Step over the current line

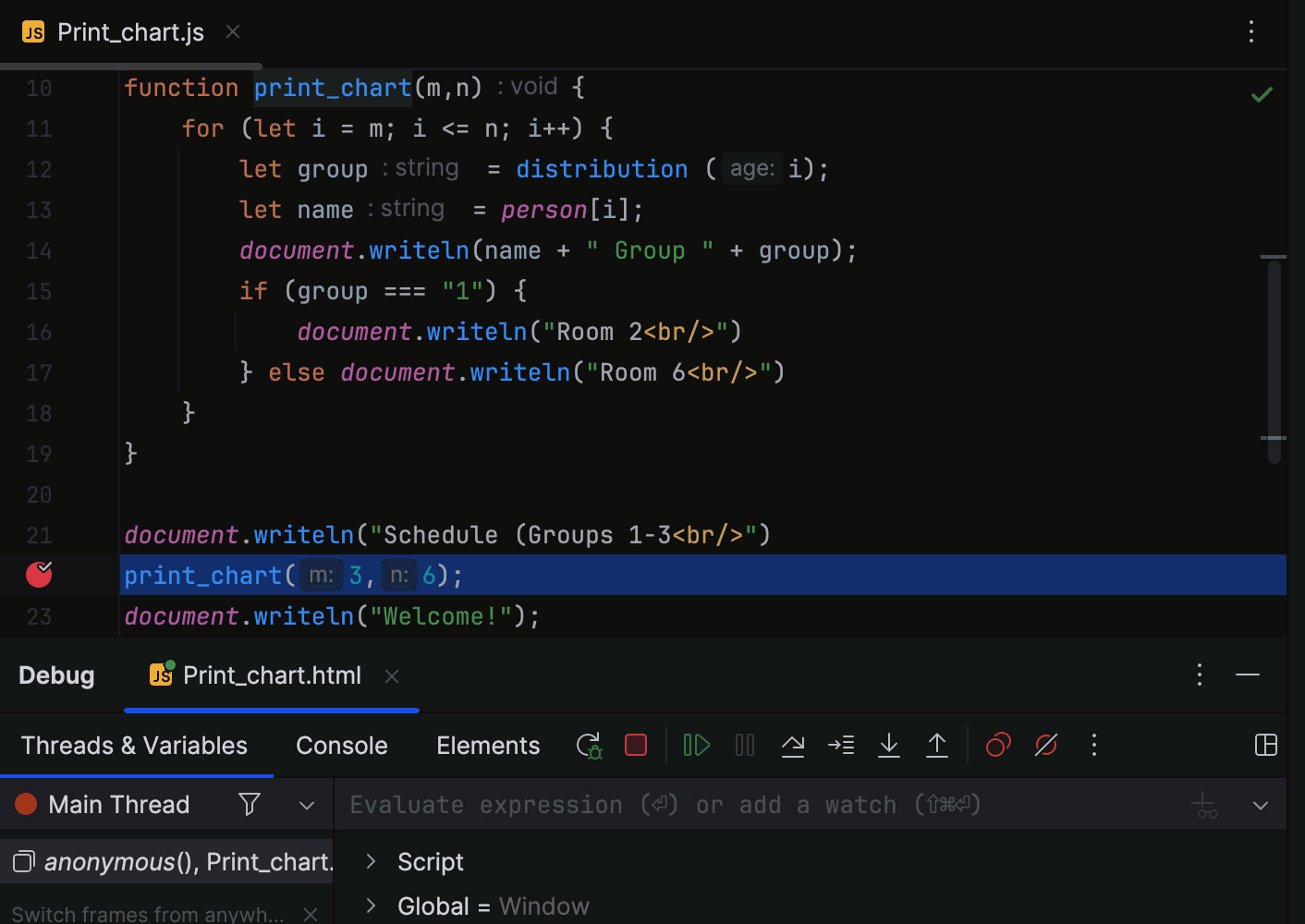pyautogui.click(x=793, y=745)
